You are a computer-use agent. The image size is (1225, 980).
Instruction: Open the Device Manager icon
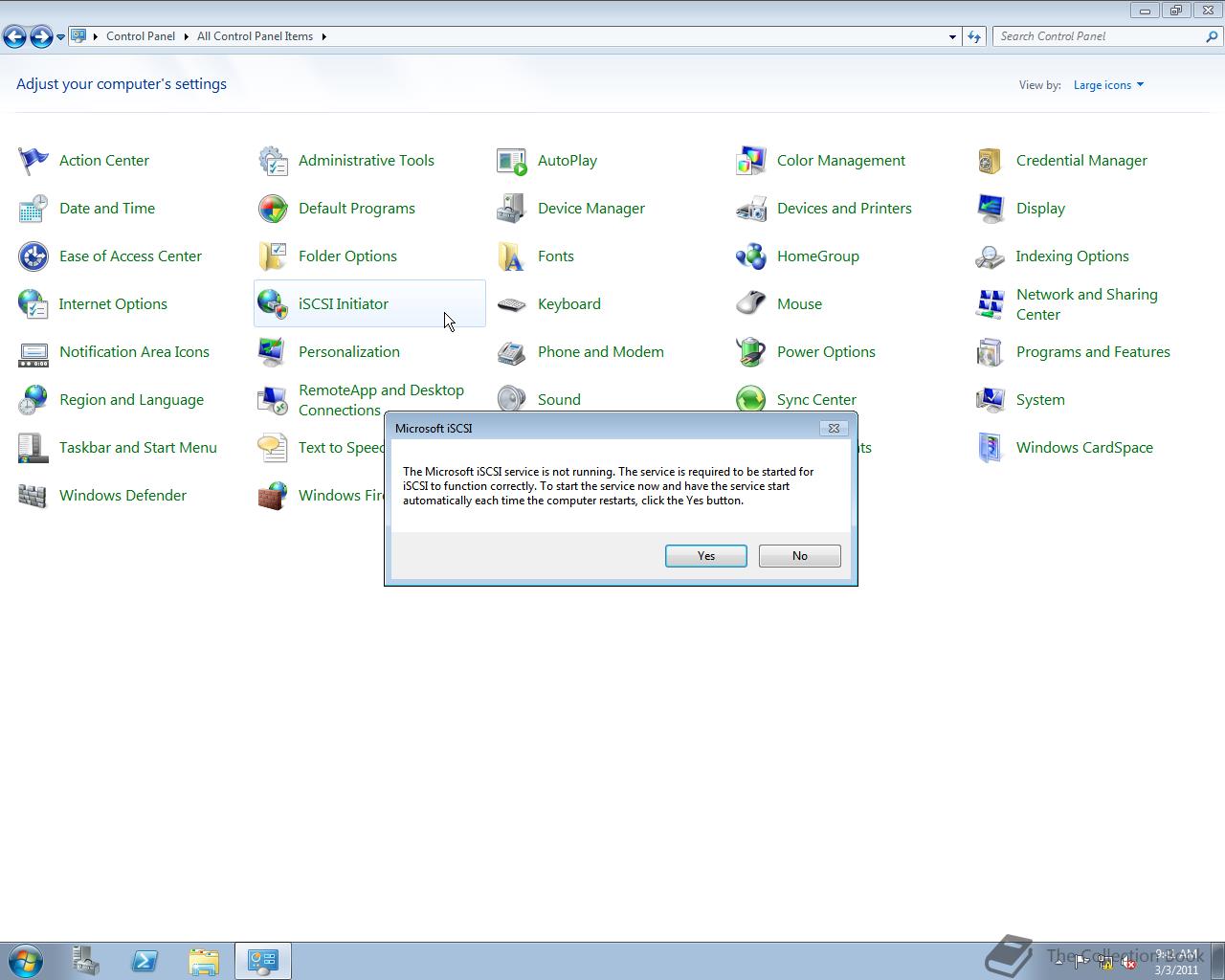coord(512,208)
